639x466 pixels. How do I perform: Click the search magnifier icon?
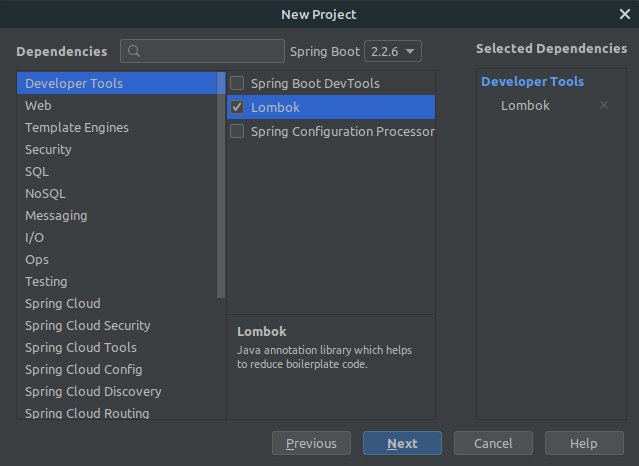tap(135, 51)
